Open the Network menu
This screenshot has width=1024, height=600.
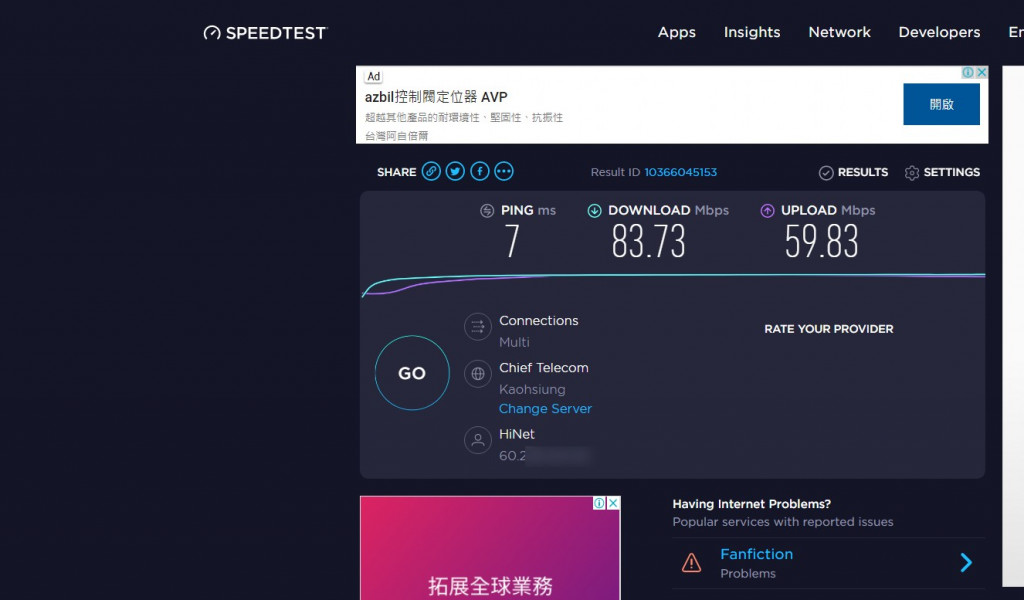coord(839,33)
